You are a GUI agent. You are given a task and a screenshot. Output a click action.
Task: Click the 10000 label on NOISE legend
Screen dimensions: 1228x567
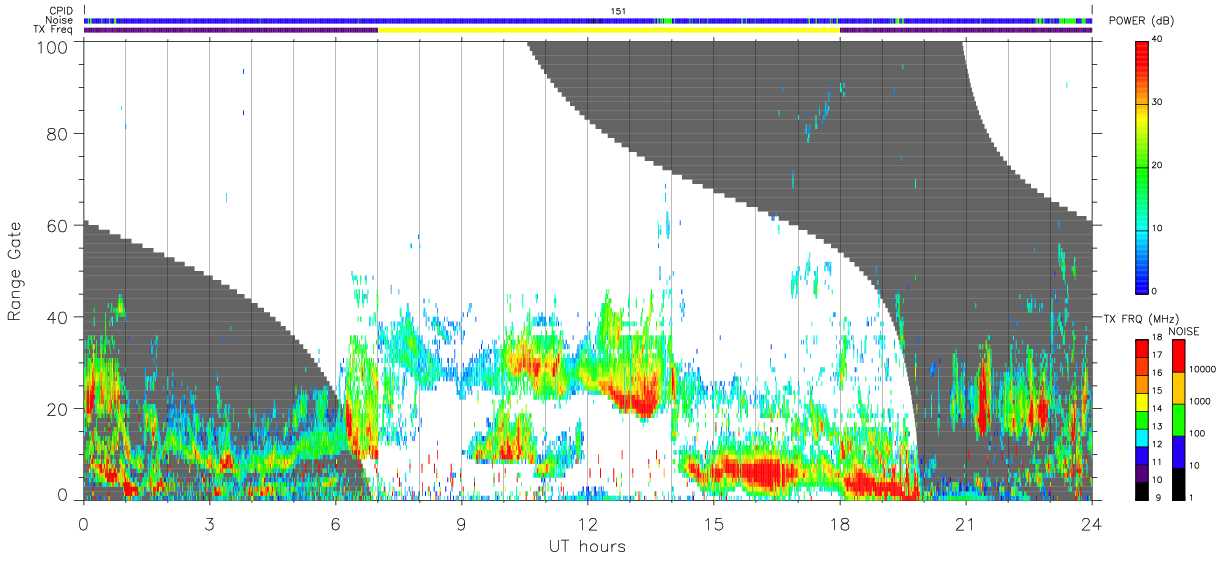coord(1203,369)
